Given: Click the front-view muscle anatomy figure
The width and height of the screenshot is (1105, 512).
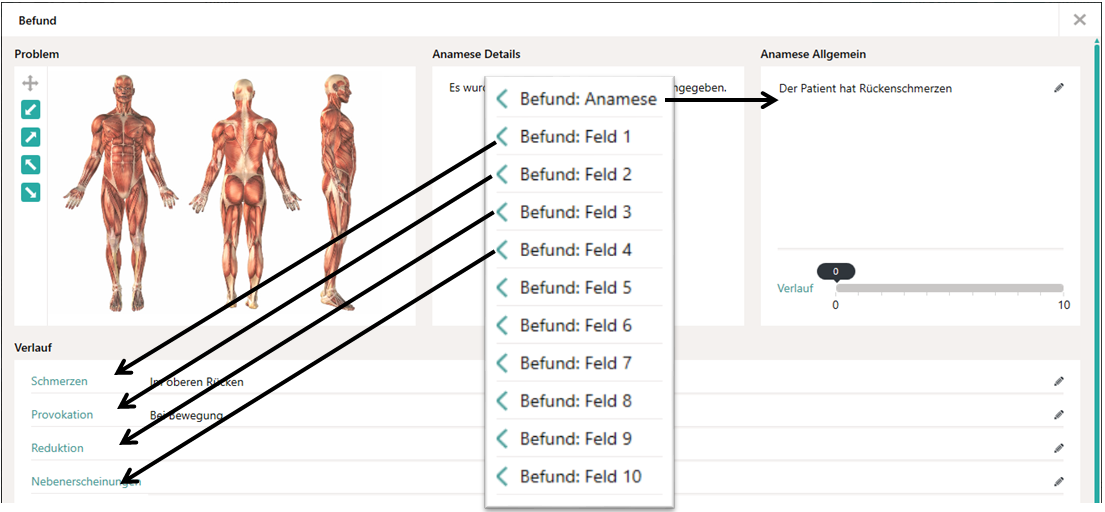Looking at the screenshot, I should (x=119, y=190).
